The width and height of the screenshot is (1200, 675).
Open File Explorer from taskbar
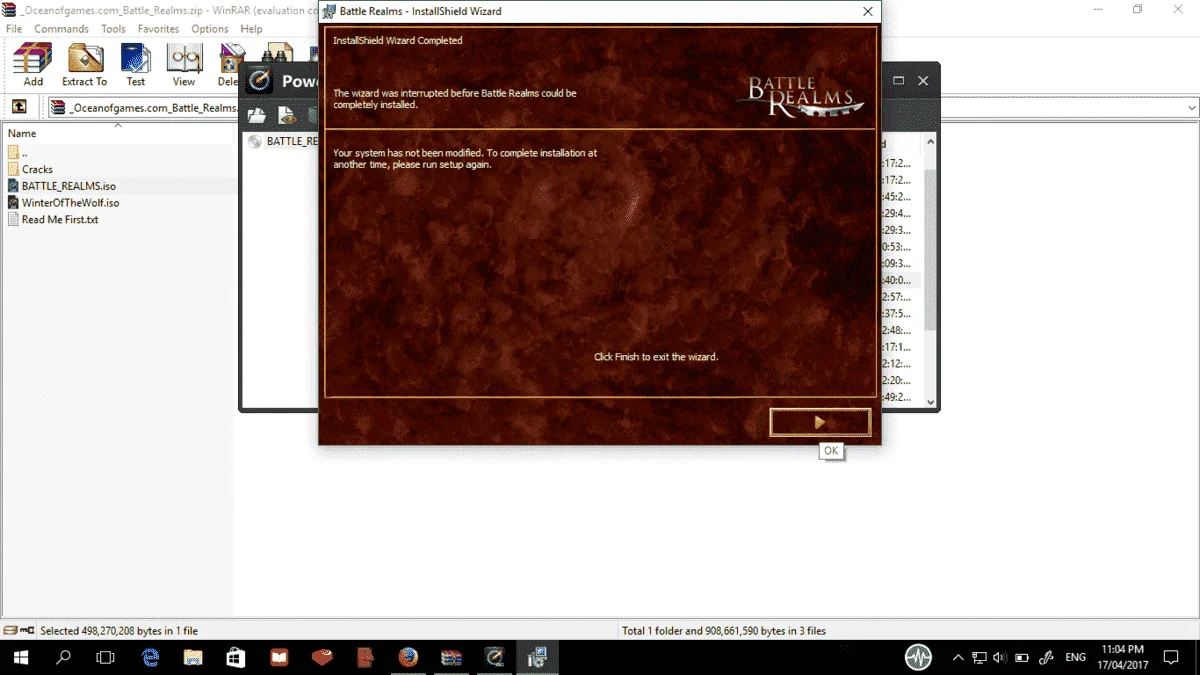coord(193,657)
